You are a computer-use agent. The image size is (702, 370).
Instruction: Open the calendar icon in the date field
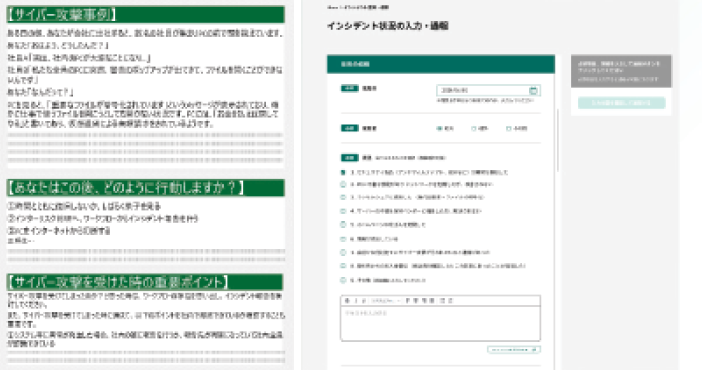tap(533, 90)
